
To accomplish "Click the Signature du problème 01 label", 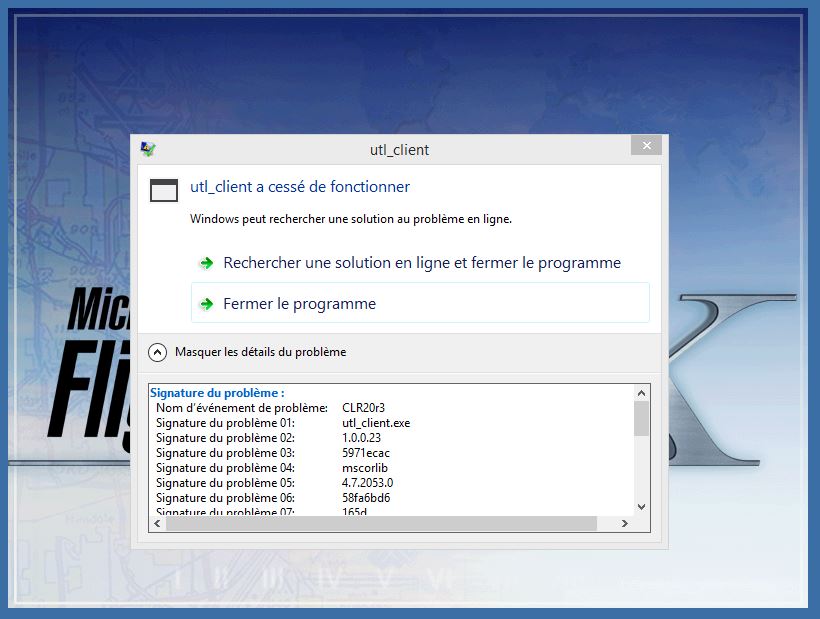I will 225,423.
